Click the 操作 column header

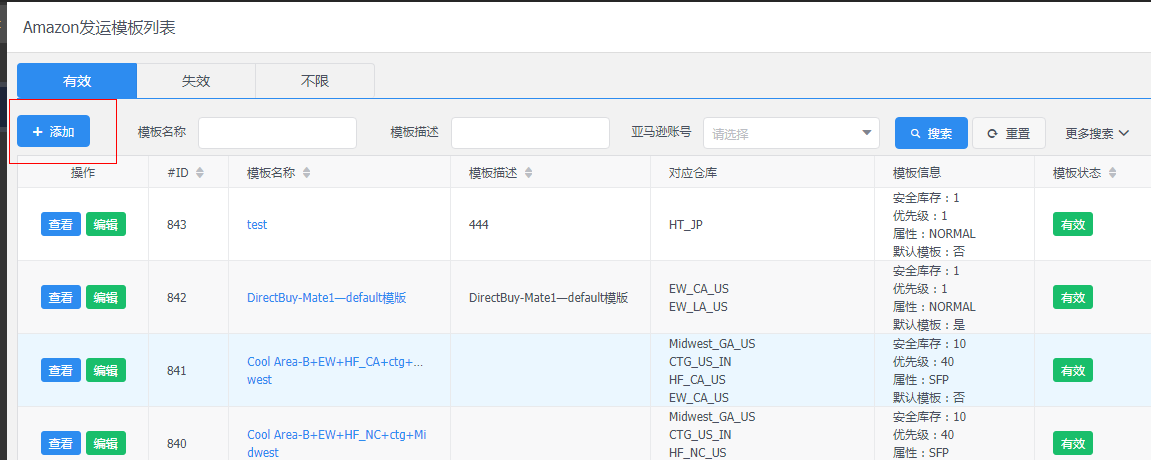pos(83,172)
